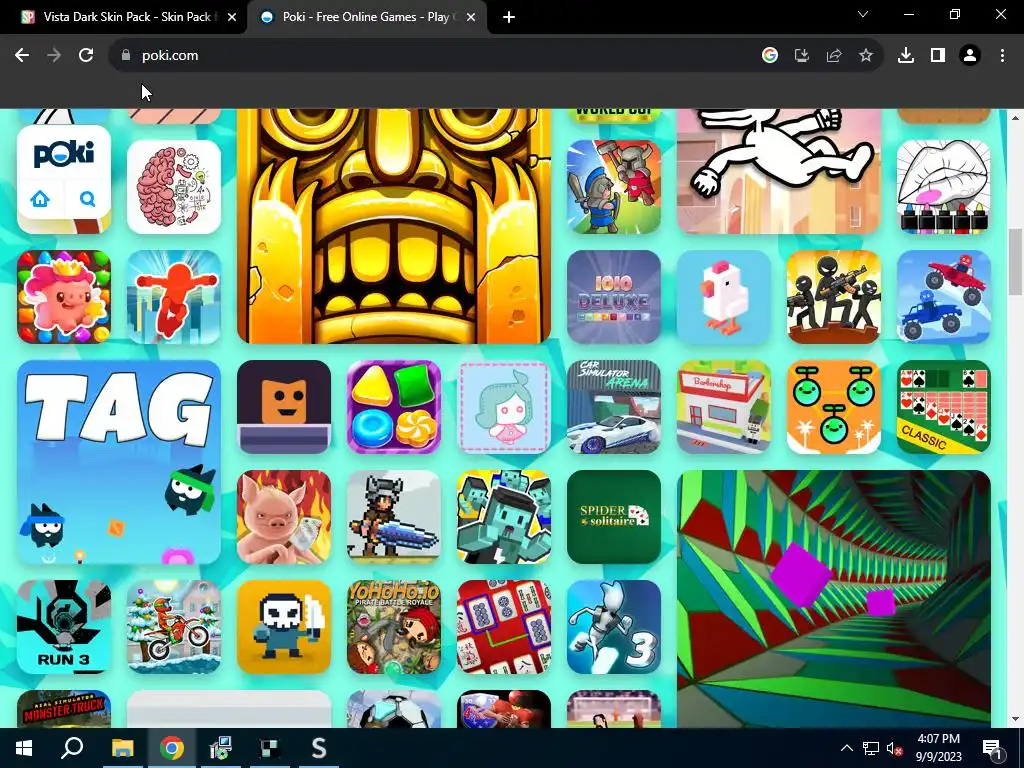Expand the tab search dropdown arrow
Screen dimensions: 1024x768
point(863,14)
